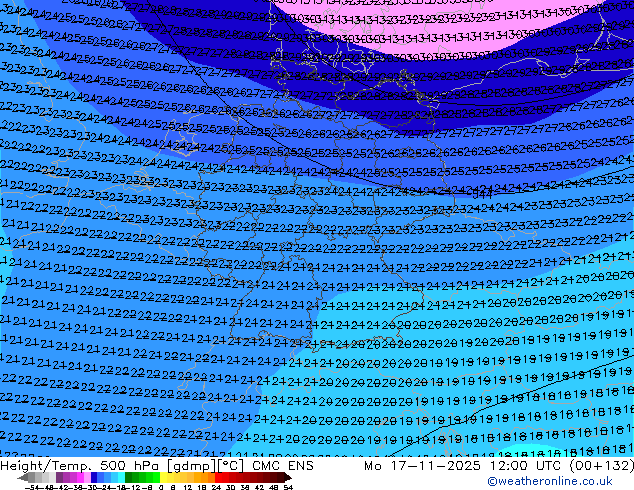Select the light pink legend swatch
This screenshot has width=634, height=490.
tap(87, 477)
